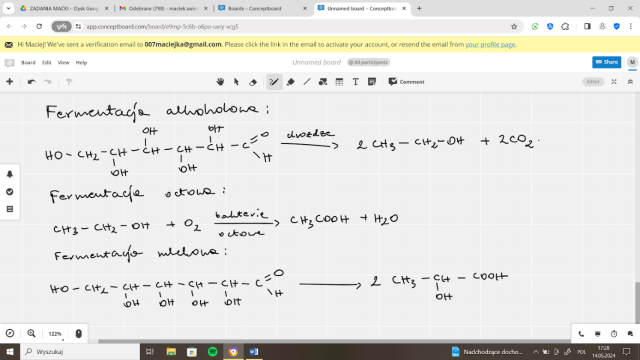
Task: Open the Board menu
Action: click(28, 62)
